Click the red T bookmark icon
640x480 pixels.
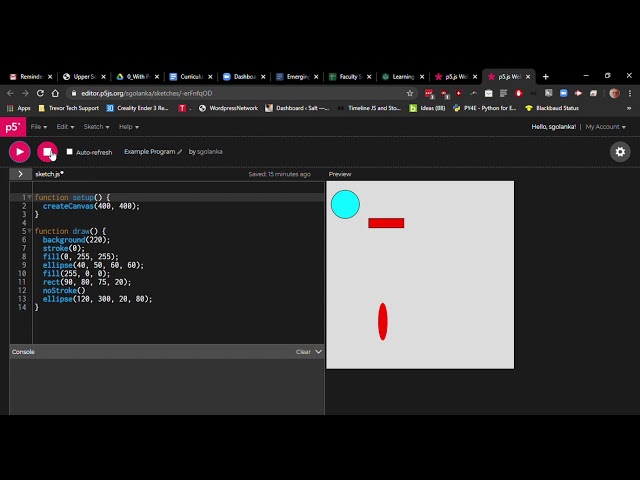click(182, 108)
